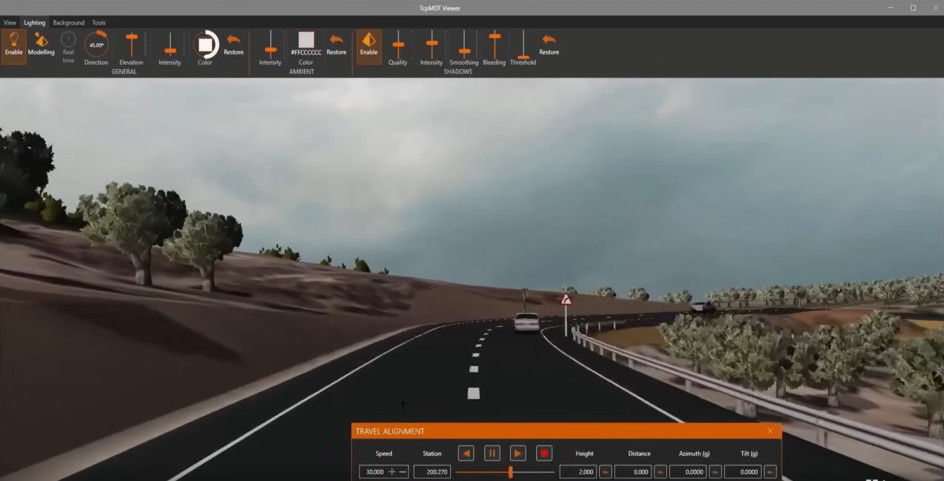Click the Station field showing 200.270

coord(432,472)
